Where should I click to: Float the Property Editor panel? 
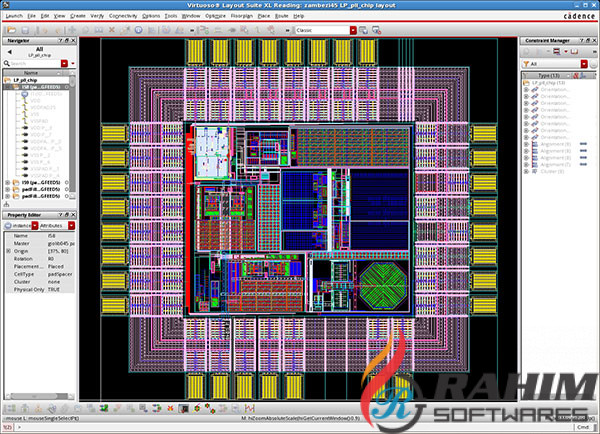67,215
